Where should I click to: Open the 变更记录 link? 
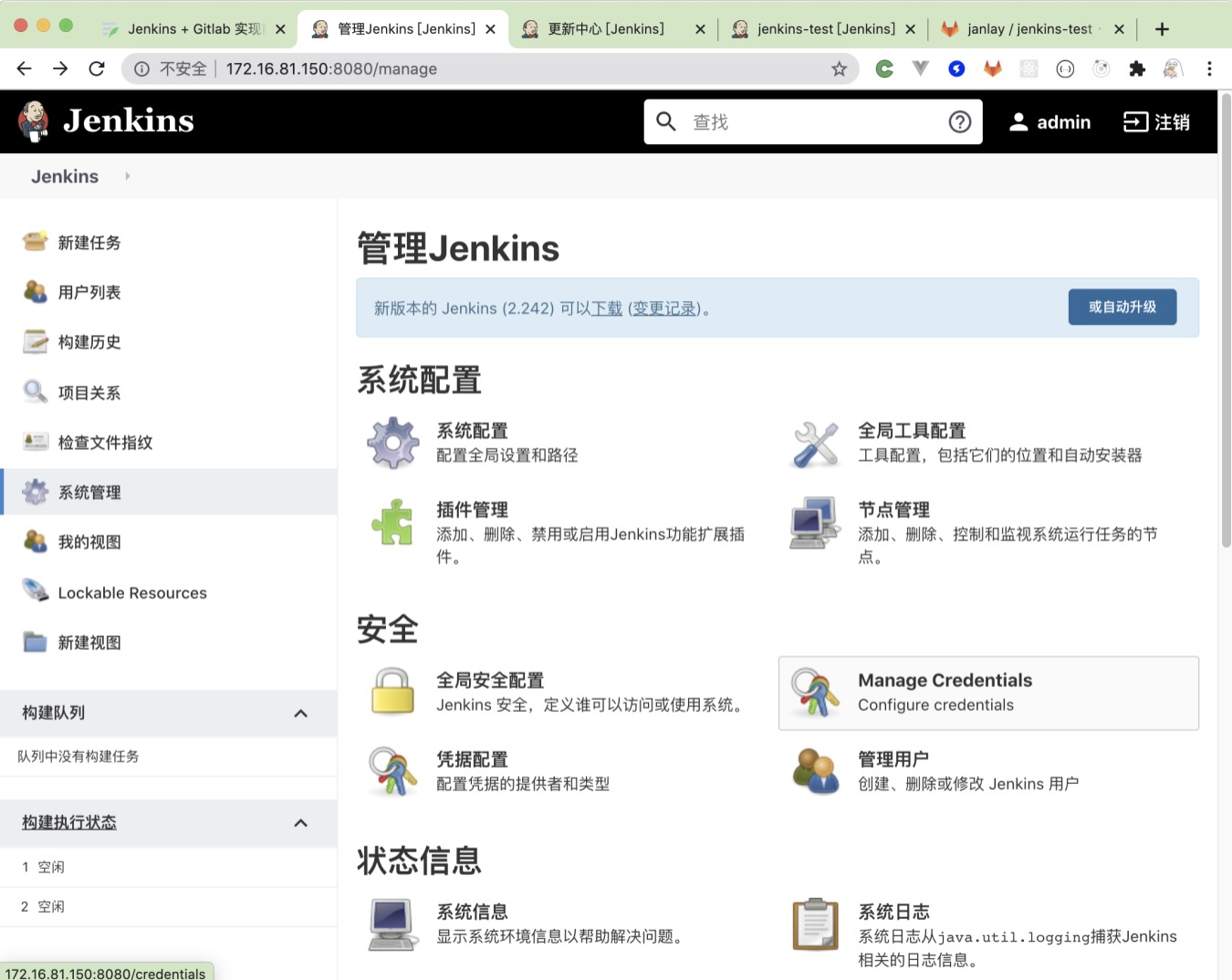pos(664,308)
